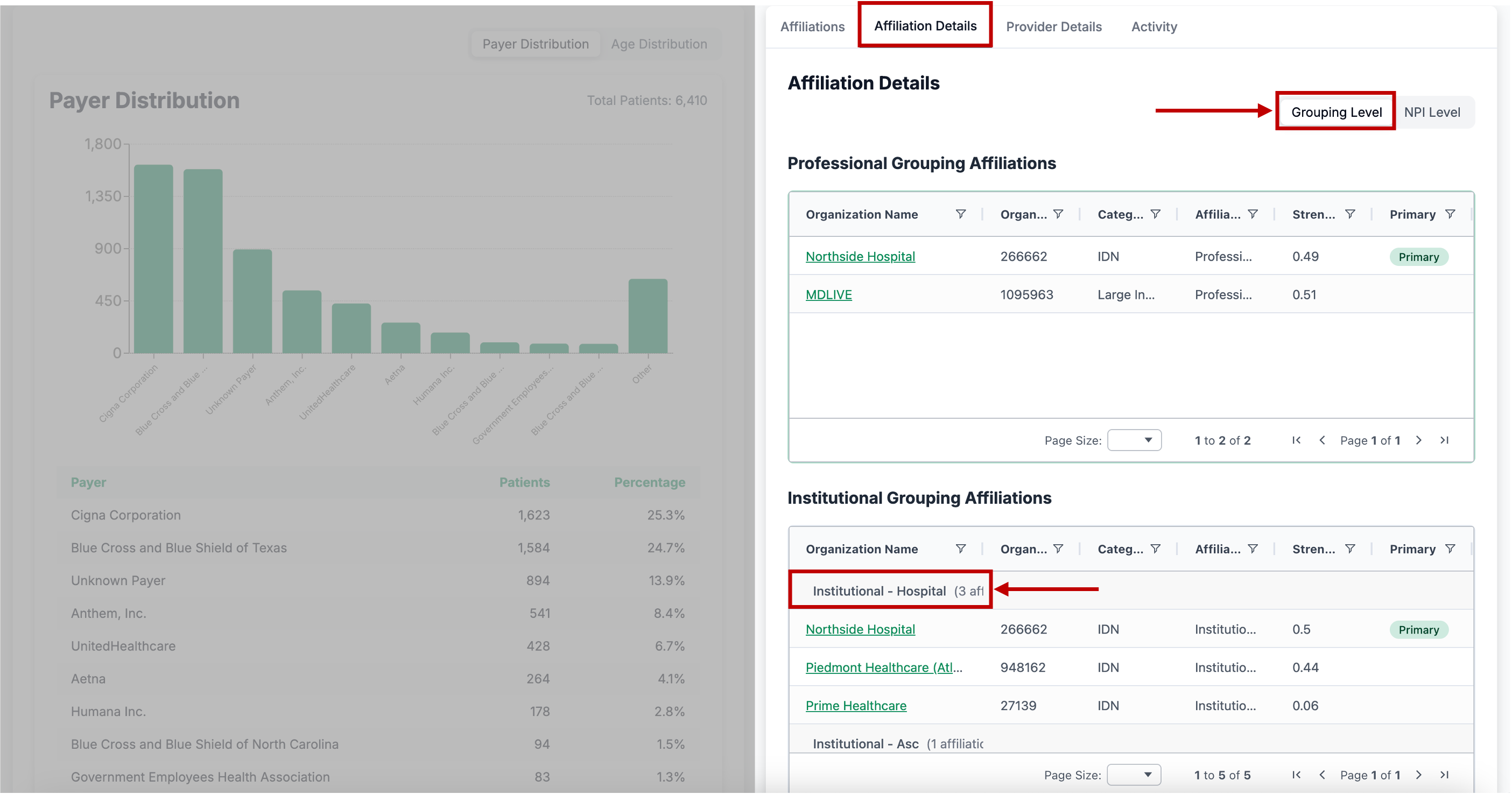Select the Piedmont Healthcare table row link
The height and width of the screenshot is (794, 1512).
click(x=883, y=667)
